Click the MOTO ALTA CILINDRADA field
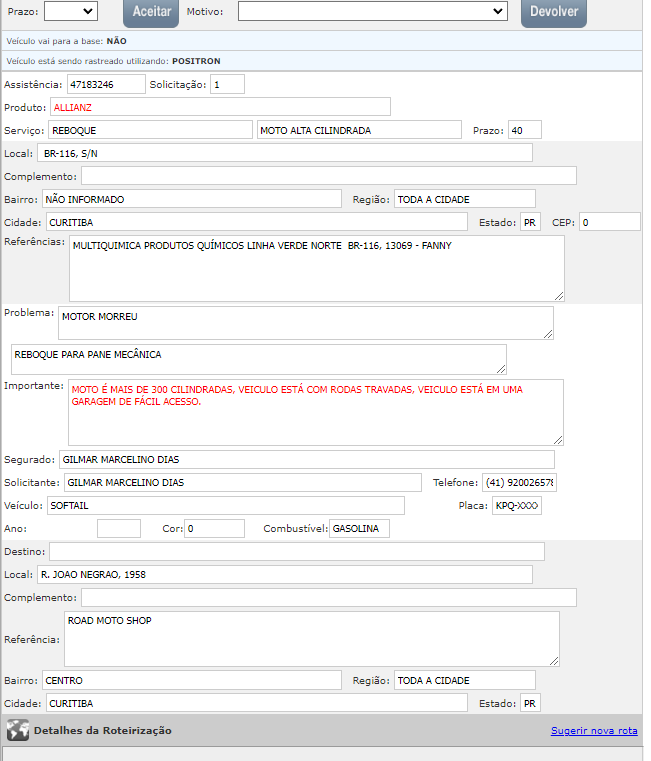This screenshot has height=761, width=651. 357,130
